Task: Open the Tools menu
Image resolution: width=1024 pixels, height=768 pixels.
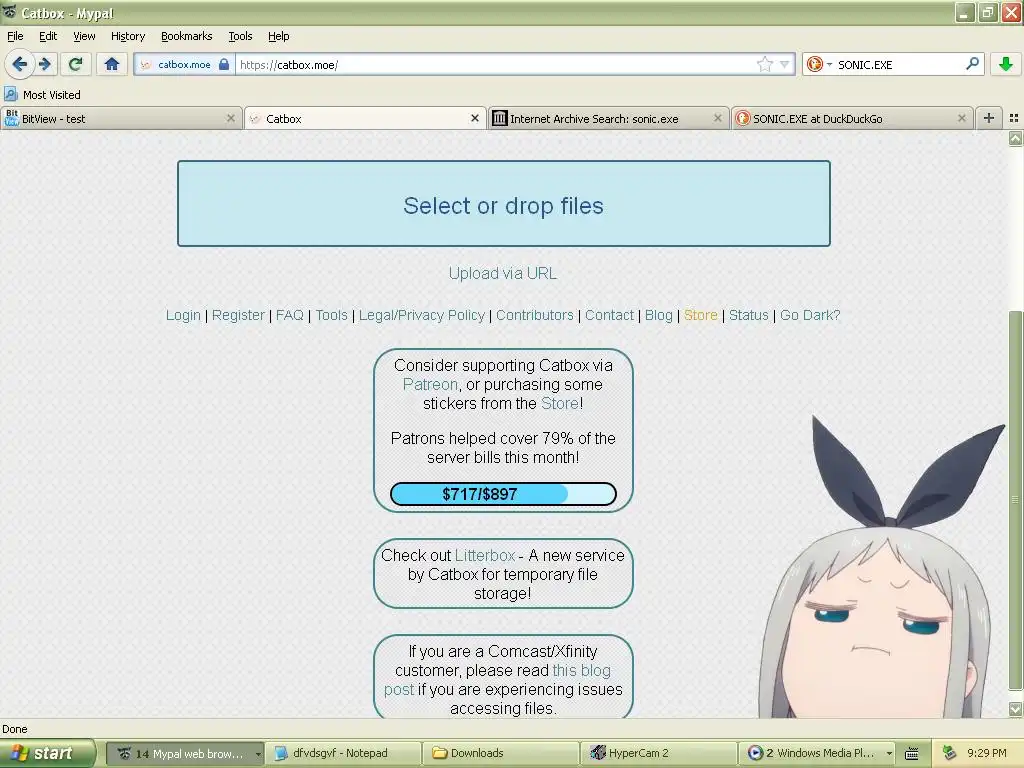Action: coord(240,36)
